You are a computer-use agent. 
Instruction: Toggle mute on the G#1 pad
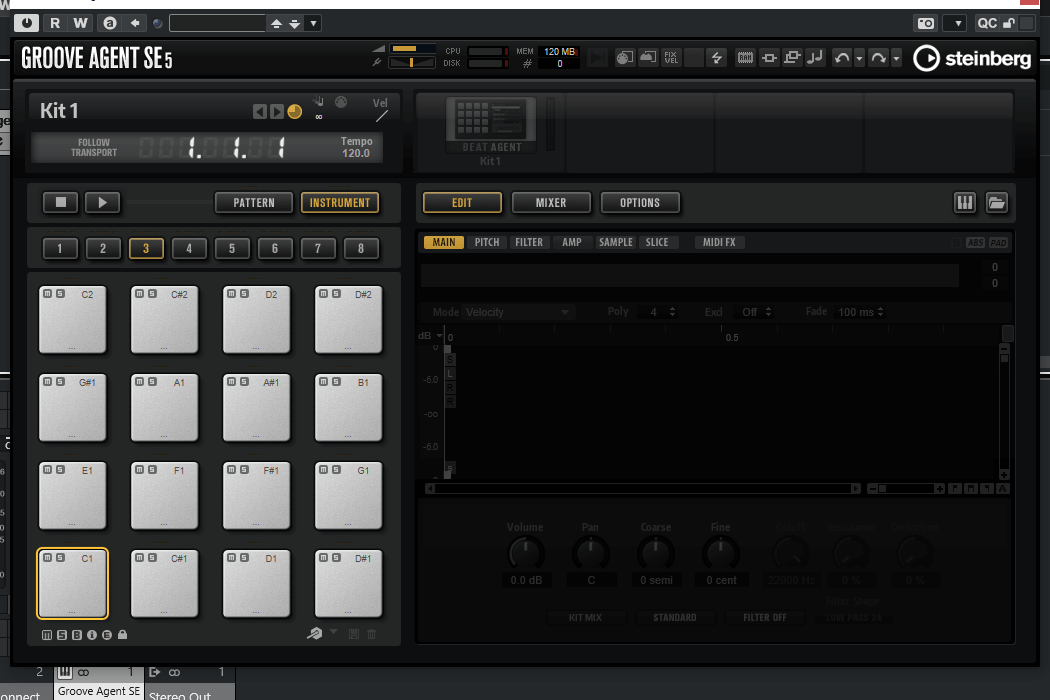tap(48, 382)
